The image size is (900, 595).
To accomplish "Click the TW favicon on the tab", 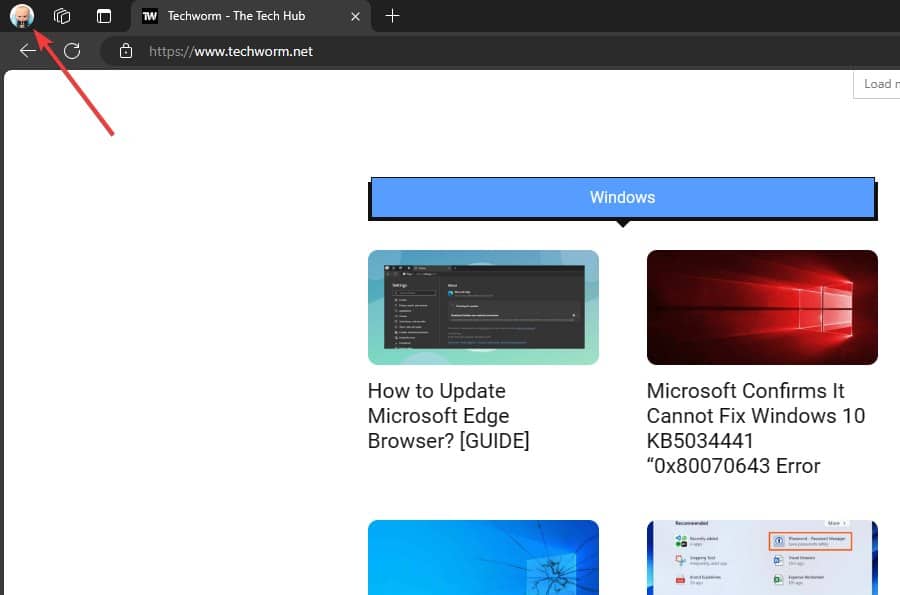I will 150,16.
